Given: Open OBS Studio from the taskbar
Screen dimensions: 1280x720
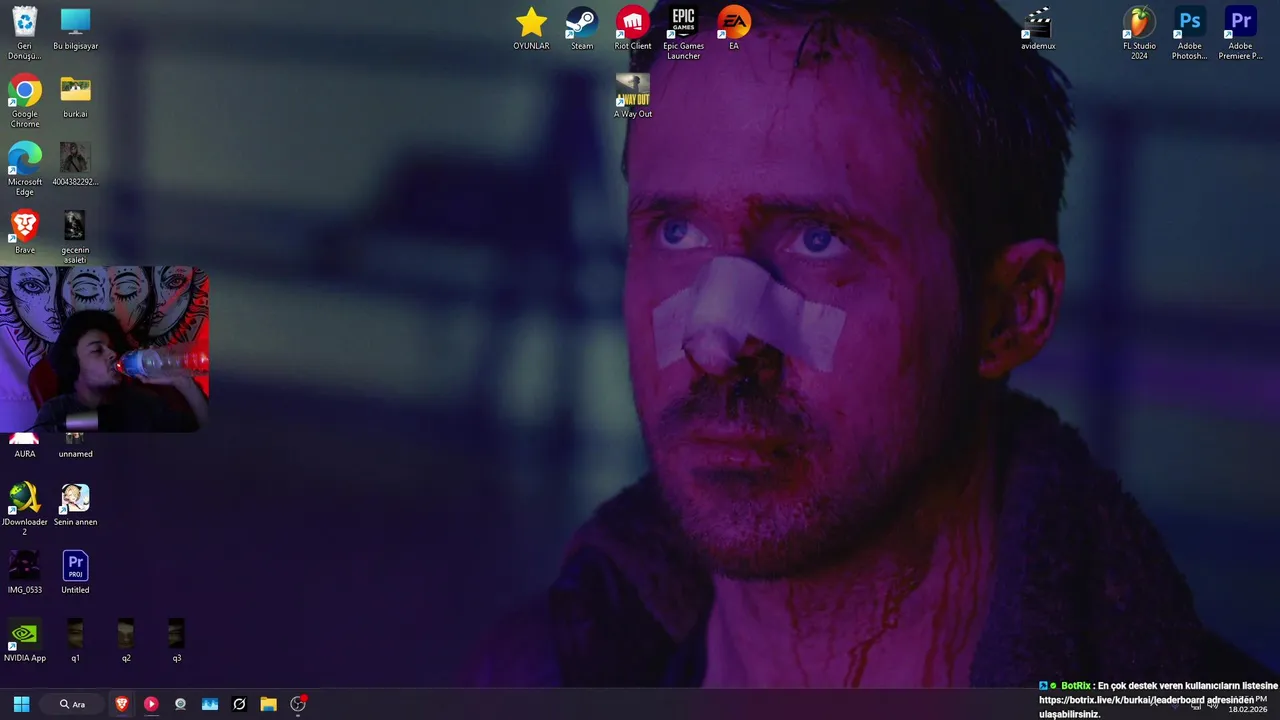Looking at the screenshot, I should coord(298,704).
